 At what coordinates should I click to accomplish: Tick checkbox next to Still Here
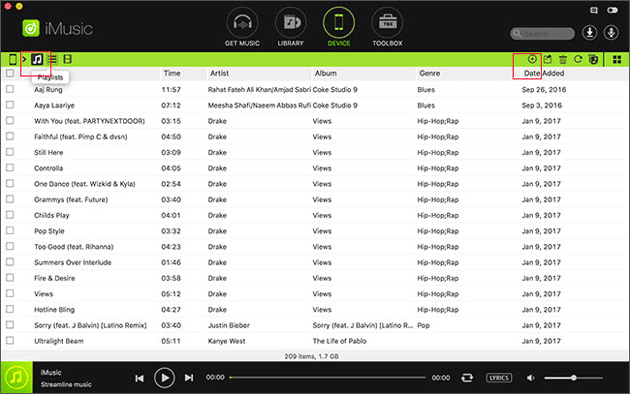(10, 152)
